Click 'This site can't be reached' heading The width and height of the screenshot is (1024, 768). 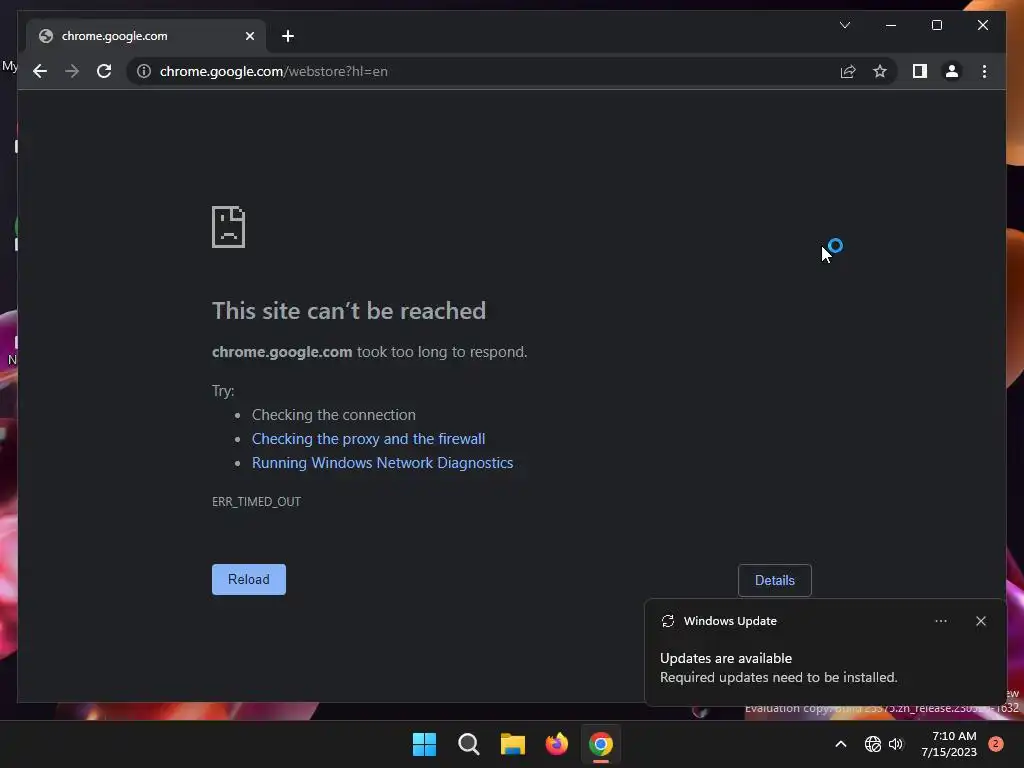tap(349, 311)
